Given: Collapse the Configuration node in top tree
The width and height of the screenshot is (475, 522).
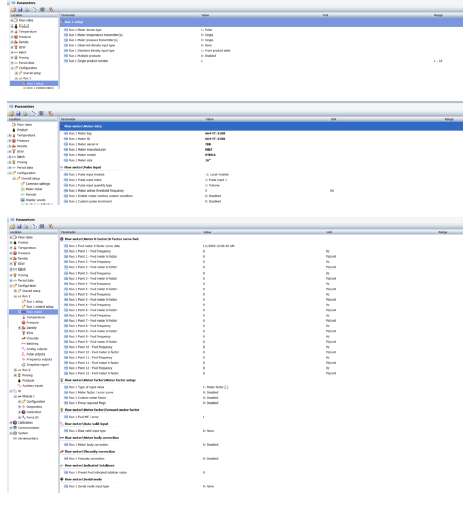Looking at the screenshot, I should coord(12,68).
